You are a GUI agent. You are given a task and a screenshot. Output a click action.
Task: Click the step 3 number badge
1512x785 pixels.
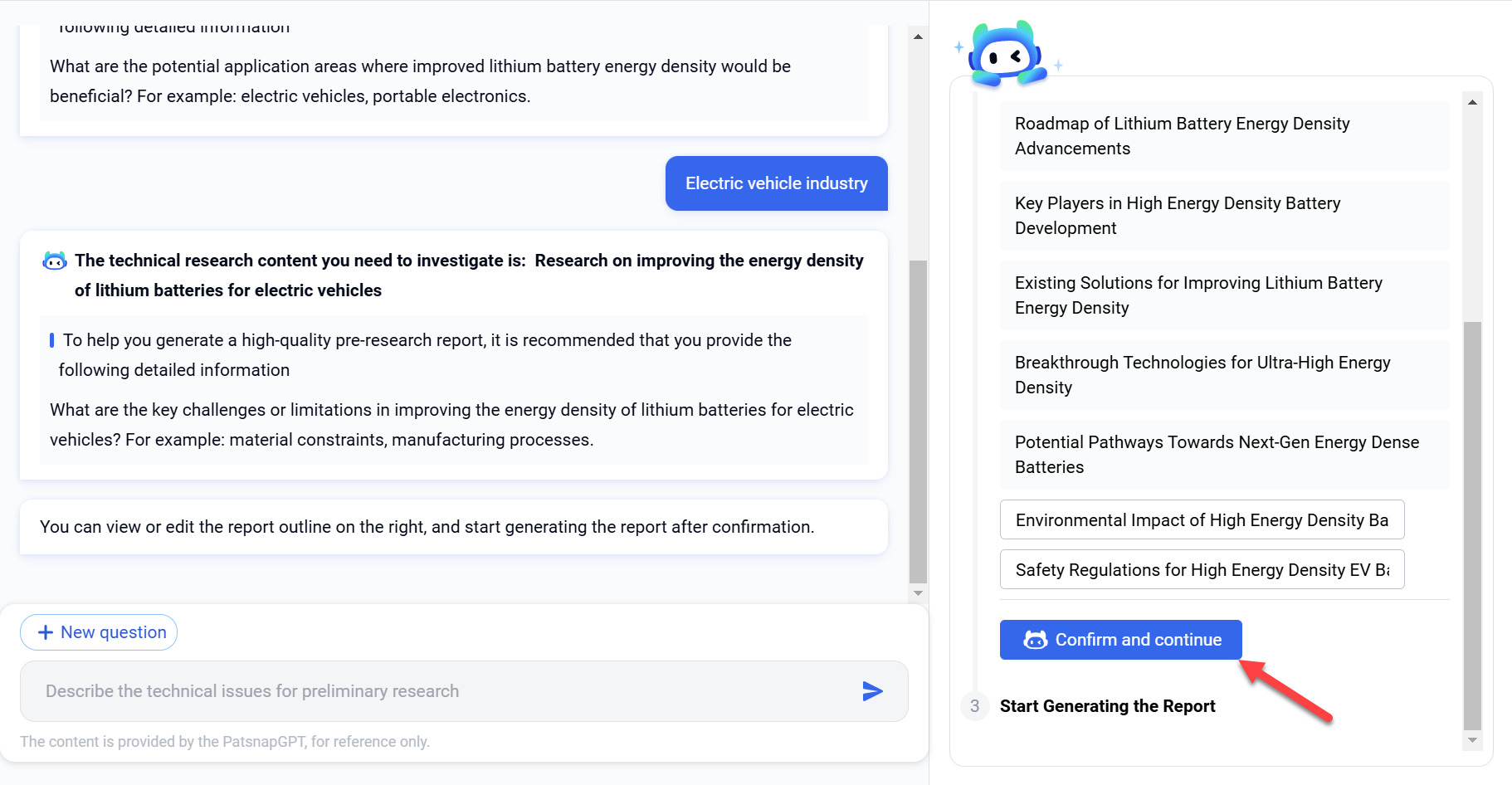click(x=974, y=706)
